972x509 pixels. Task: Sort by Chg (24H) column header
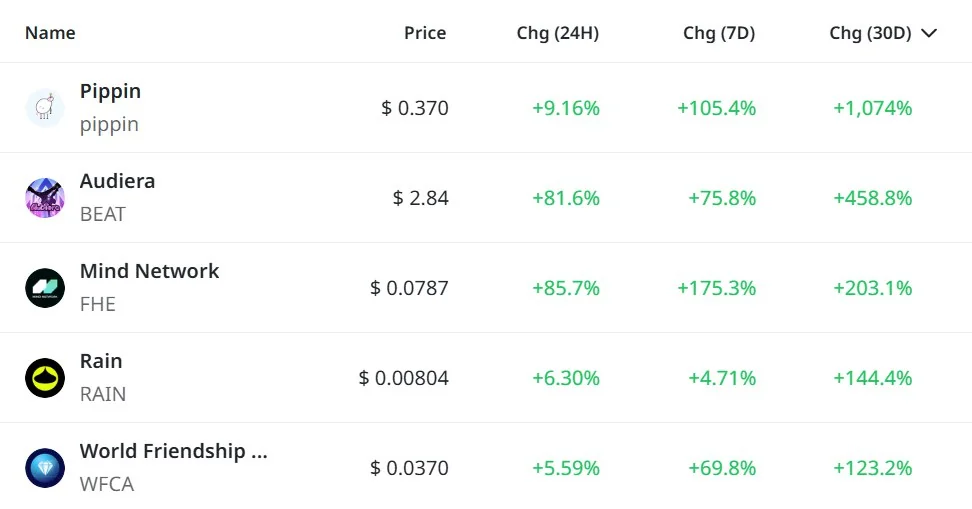[558, 33]
